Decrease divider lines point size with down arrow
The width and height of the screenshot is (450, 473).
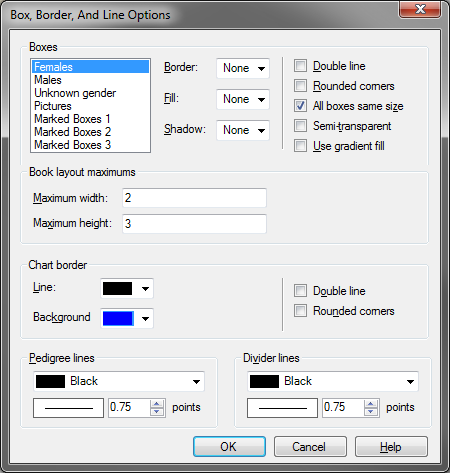coord(371,412)
